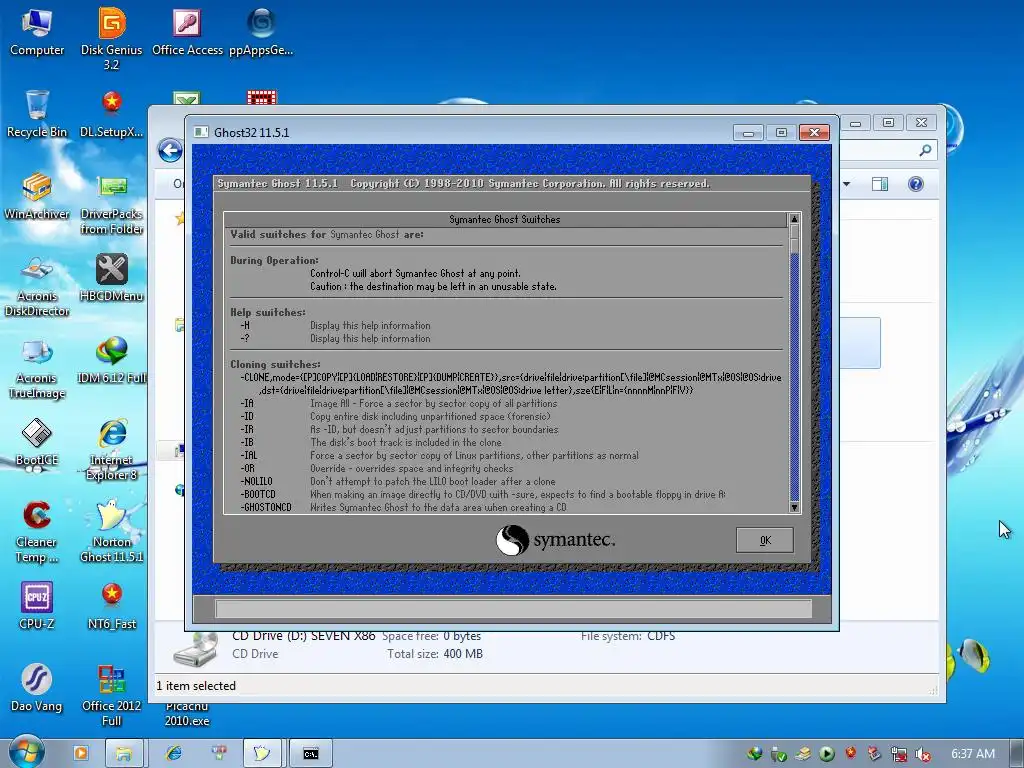Image resolution: width=1024 pixels, height=768 pixels.
Task: Launch Norton Ghost 11.5.1 desktop icon
Action: point(112,532)
